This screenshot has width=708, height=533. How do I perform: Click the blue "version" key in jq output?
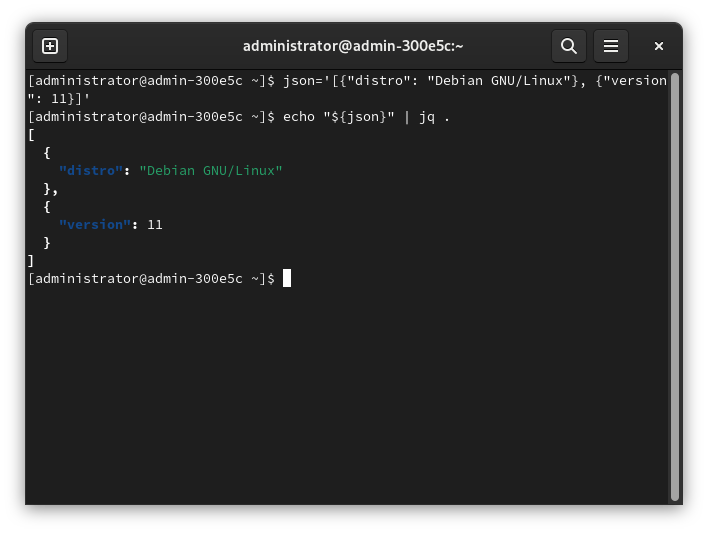(x=95, y=224)
